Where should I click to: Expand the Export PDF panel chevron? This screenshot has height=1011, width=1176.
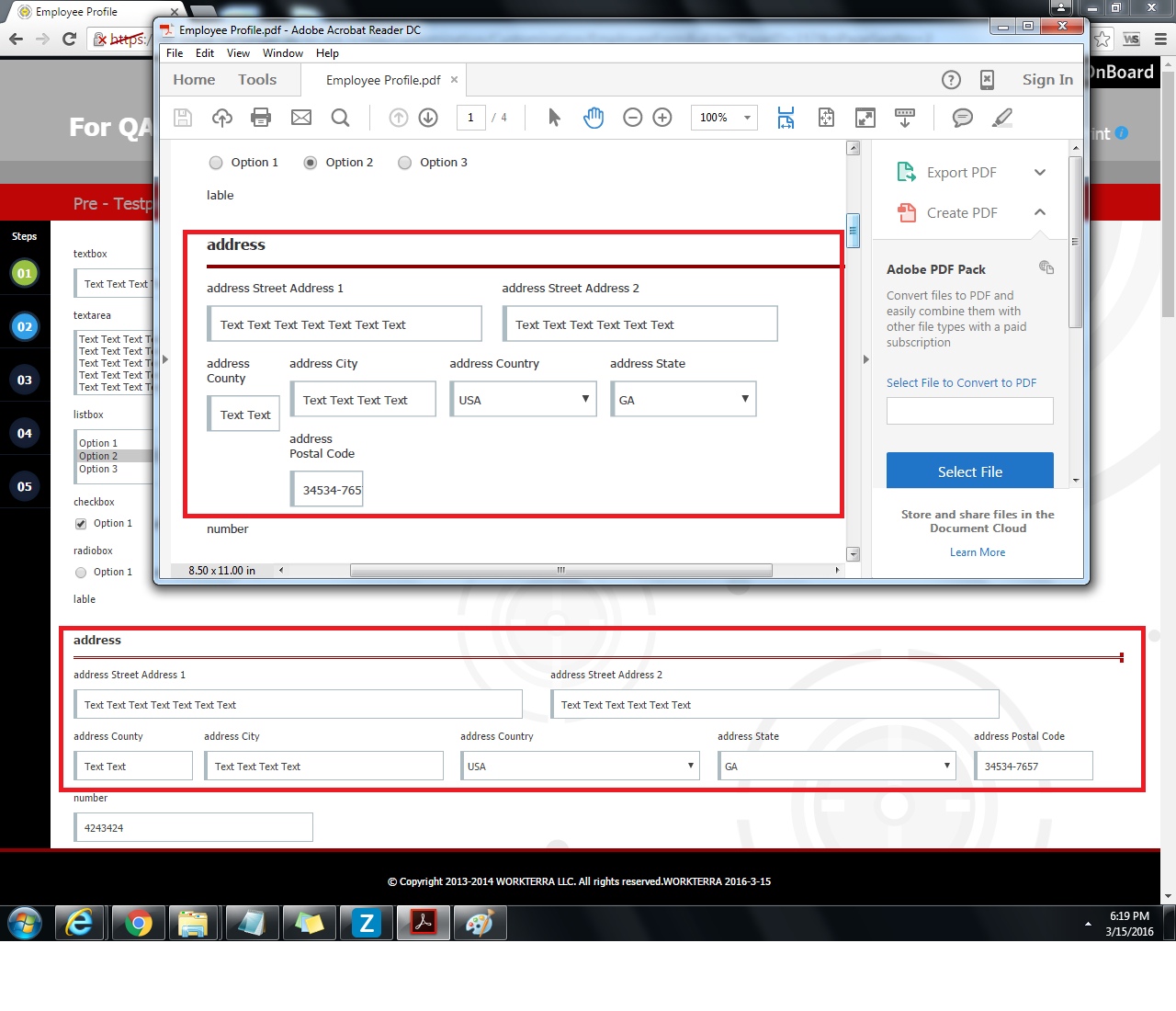pos(1040,173)
